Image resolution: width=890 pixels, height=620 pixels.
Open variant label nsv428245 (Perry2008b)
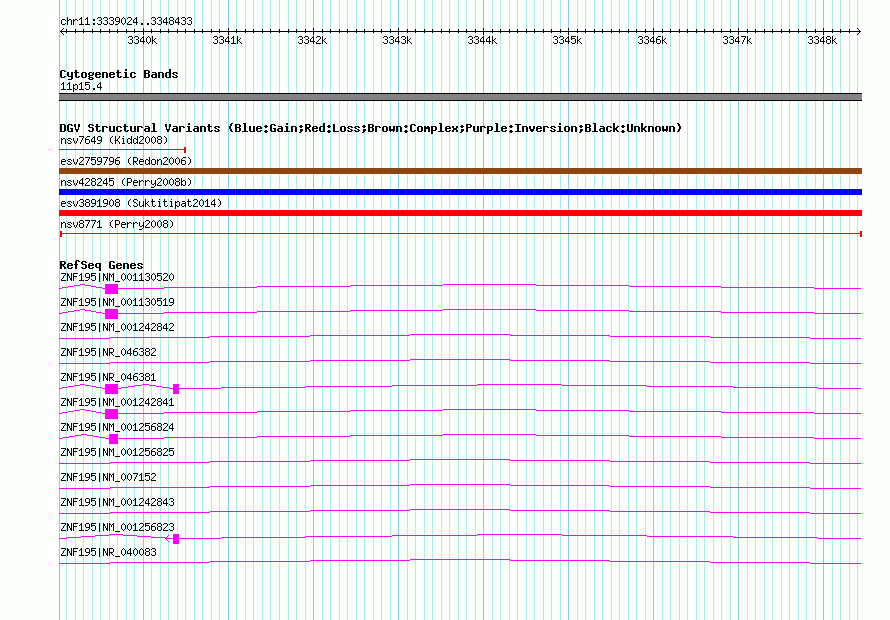pos(126,182)
